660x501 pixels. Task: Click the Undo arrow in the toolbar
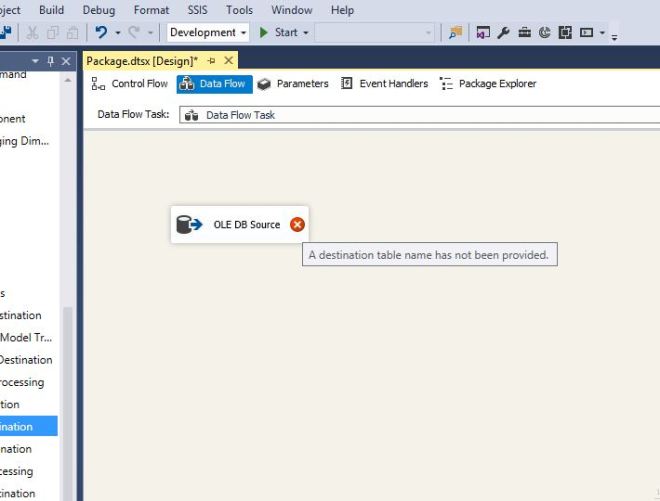(x=101, y=32)
